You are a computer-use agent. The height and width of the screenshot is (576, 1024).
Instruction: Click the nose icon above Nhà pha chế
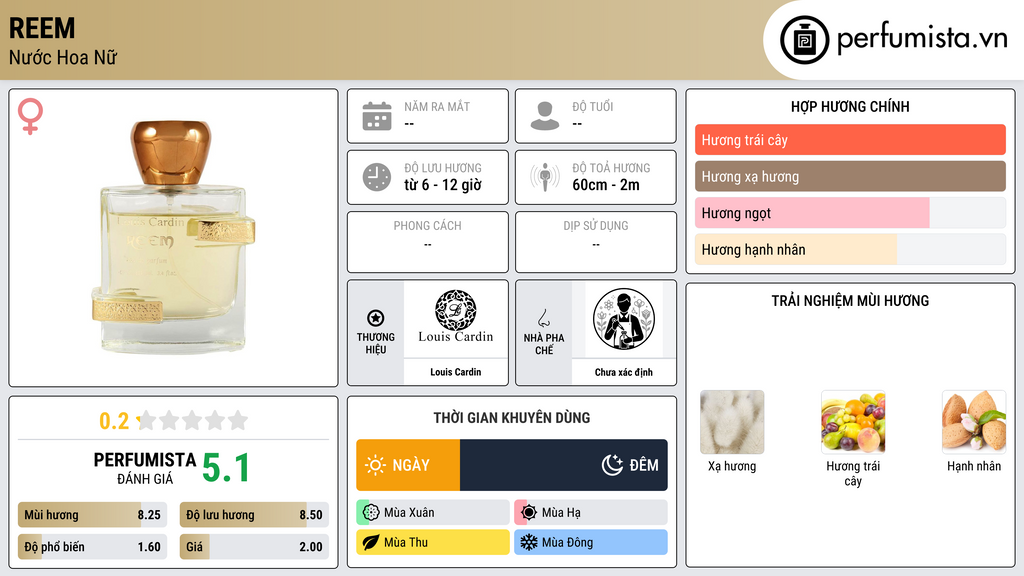click(x=543, y=318)
